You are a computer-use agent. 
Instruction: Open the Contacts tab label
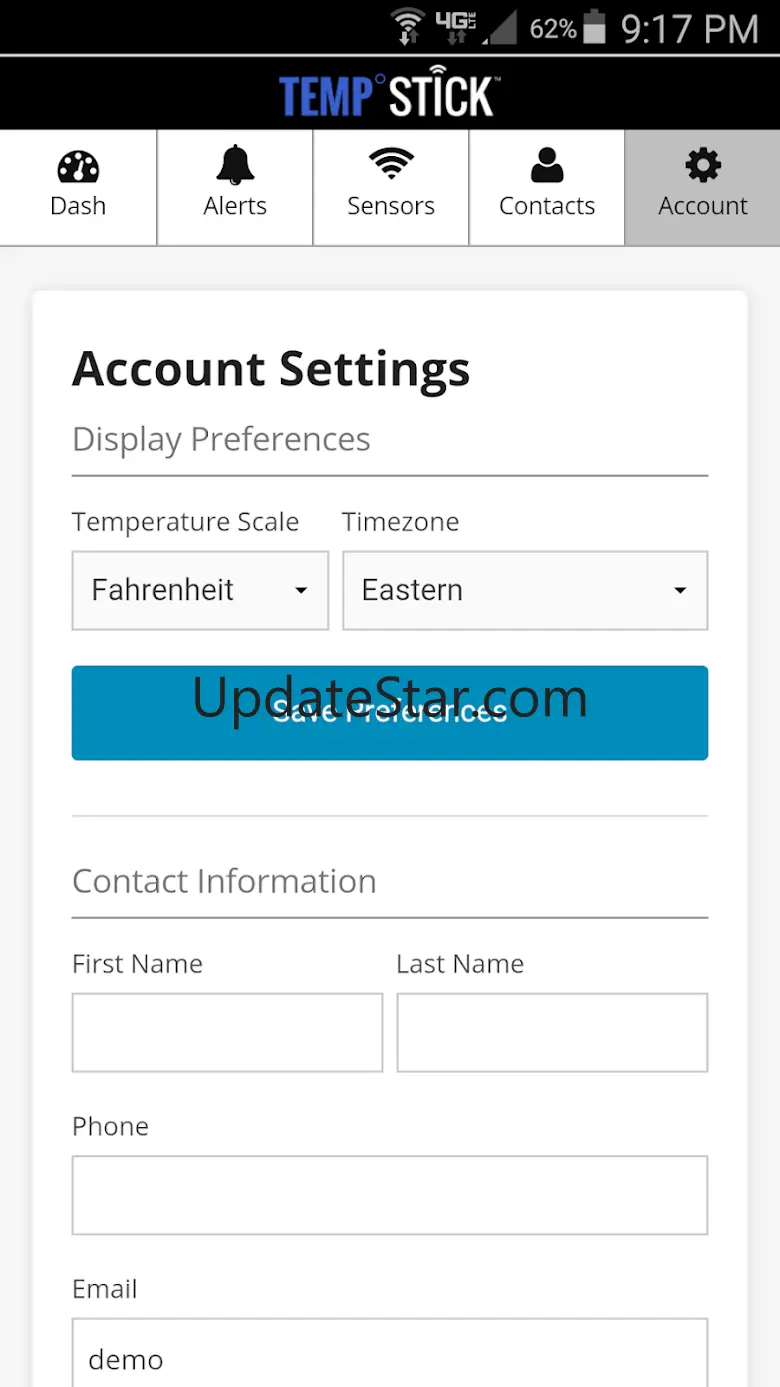(547, 206)
